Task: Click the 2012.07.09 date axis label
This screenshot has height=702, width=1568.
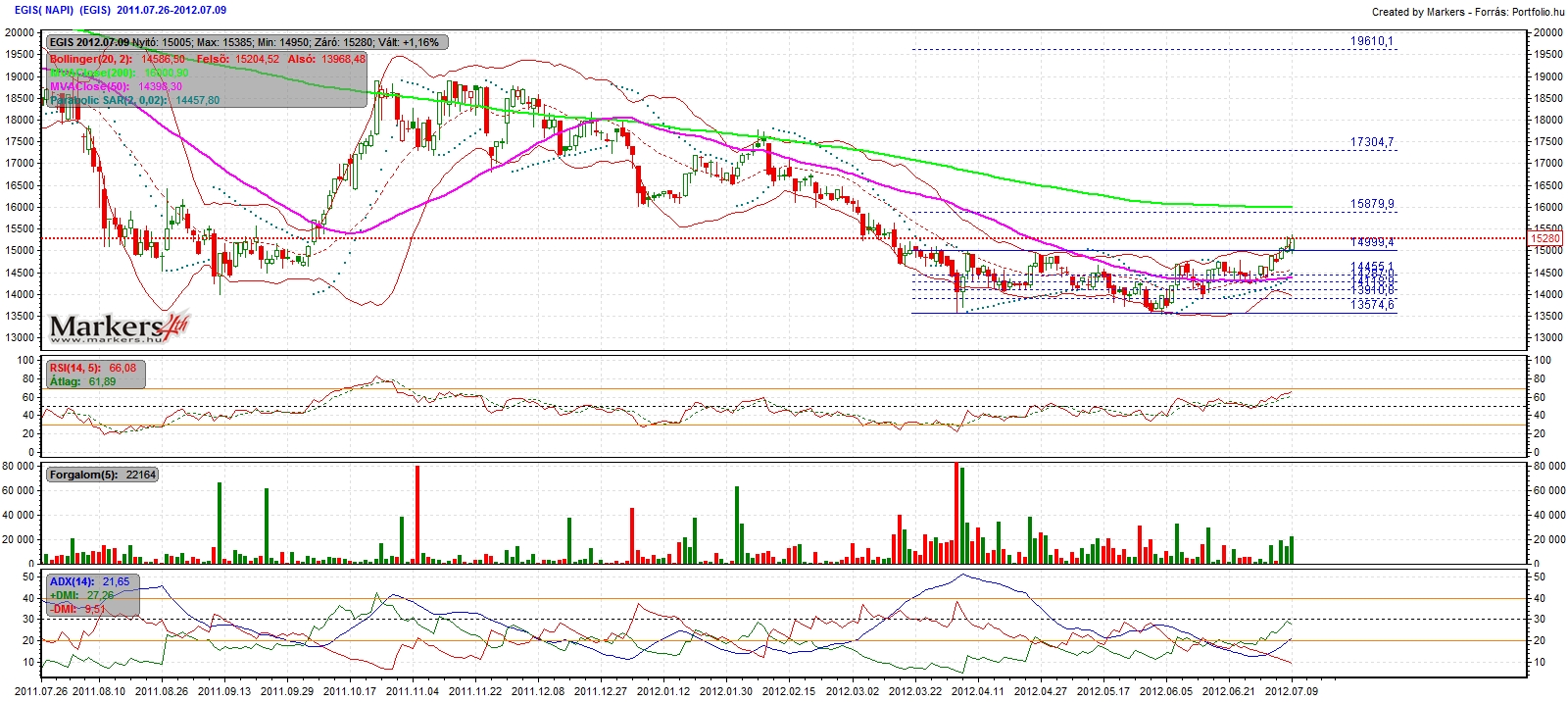Action: [1292, 690]
